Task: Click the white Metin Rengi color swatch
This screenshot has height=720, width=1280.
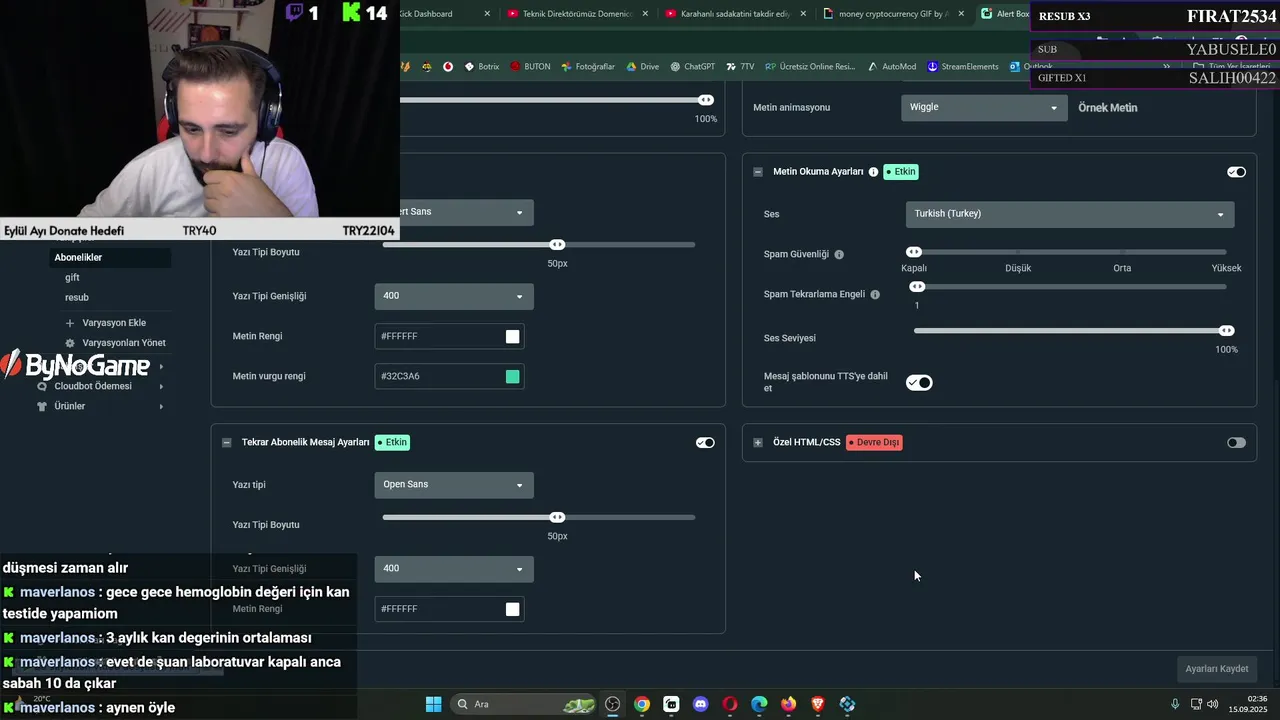Action: point(513,337)
